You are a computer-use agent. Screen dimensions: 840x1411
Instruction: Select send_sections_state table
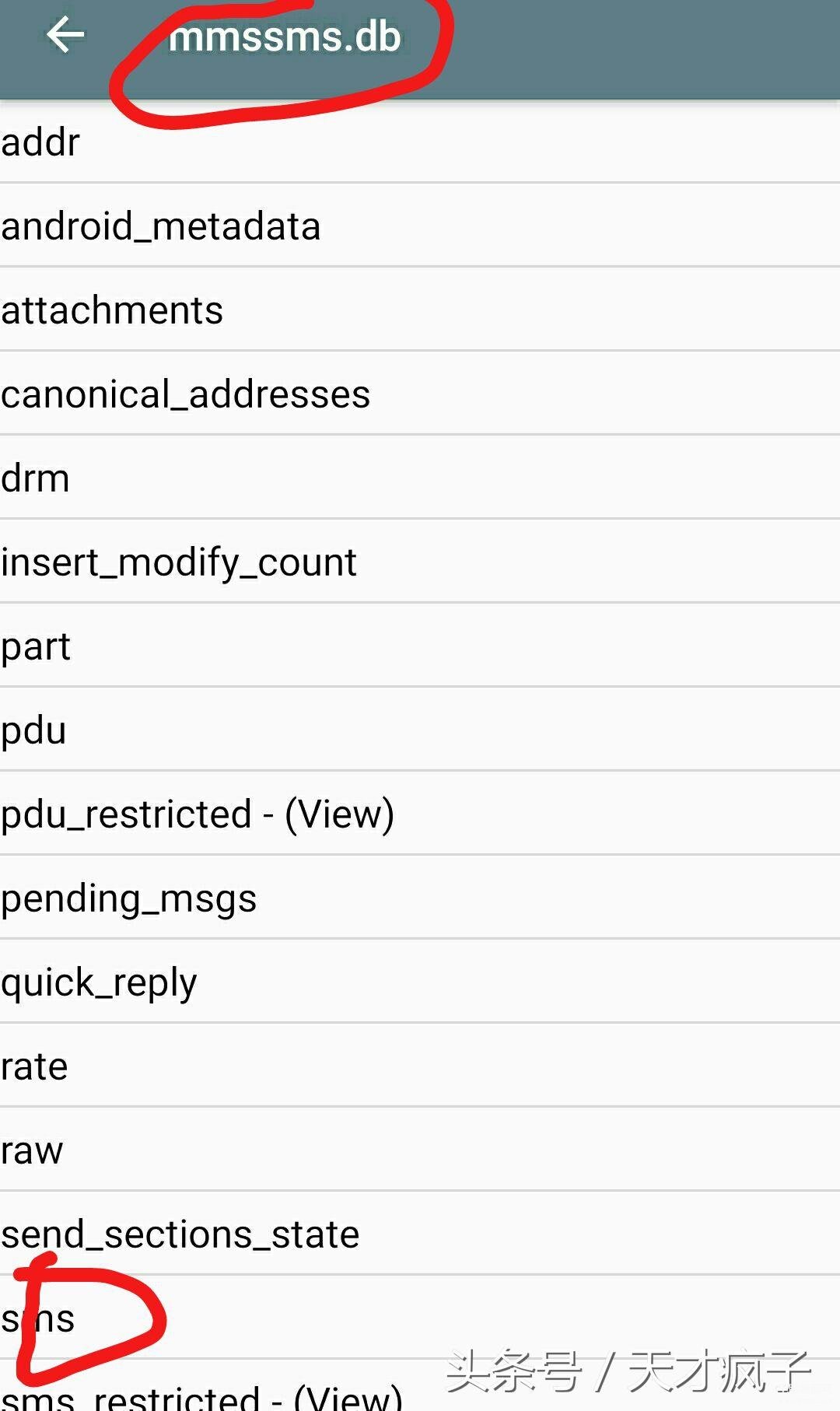pos(420,1234)
